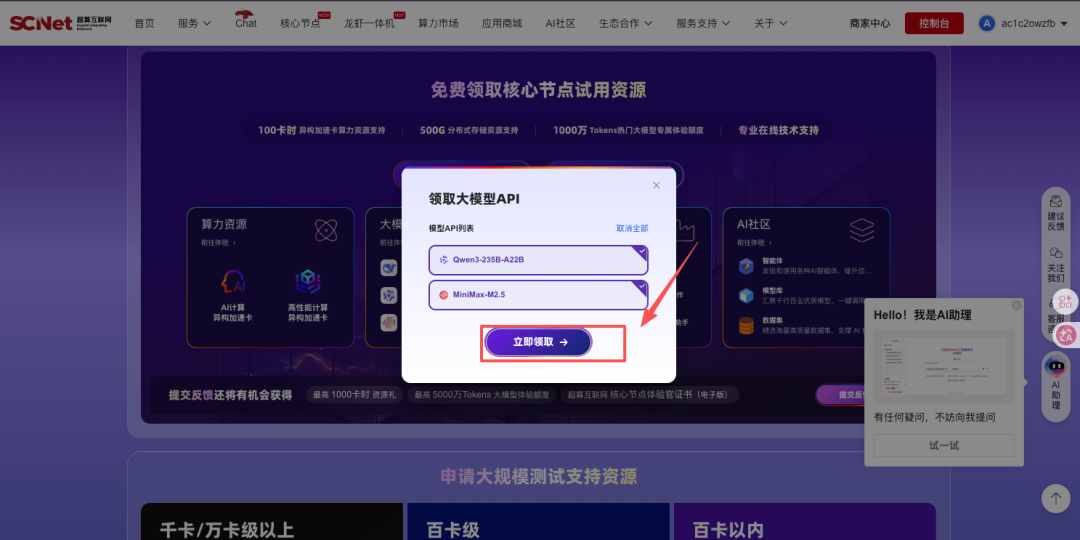Open 前往体验 under AI社区

click(x=754, y=242)
